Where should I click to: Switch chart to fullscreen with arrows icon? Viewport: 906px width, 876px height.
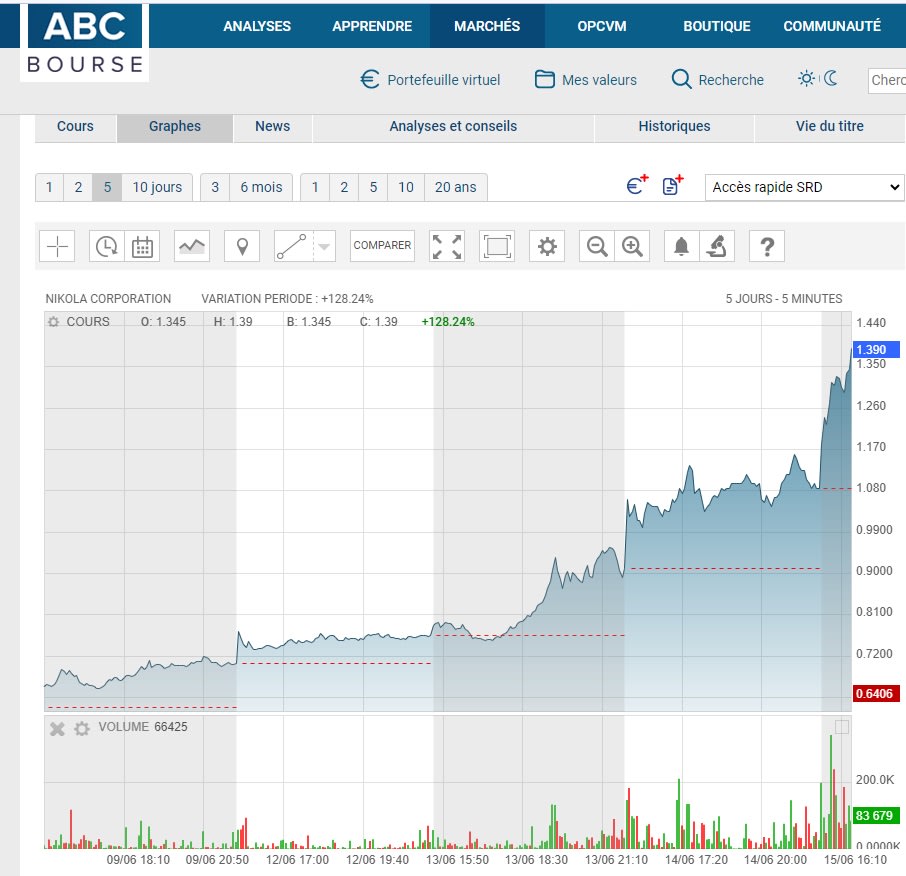447,246
